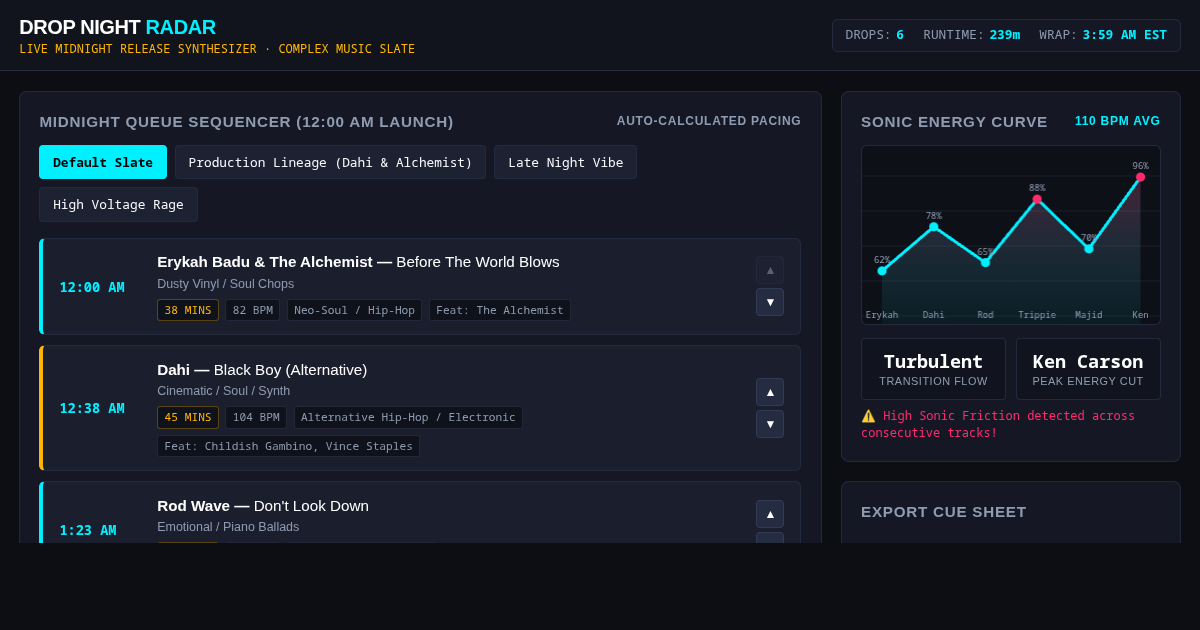Click the disabled up arrow on Erykah Badu track

point(770,270)
